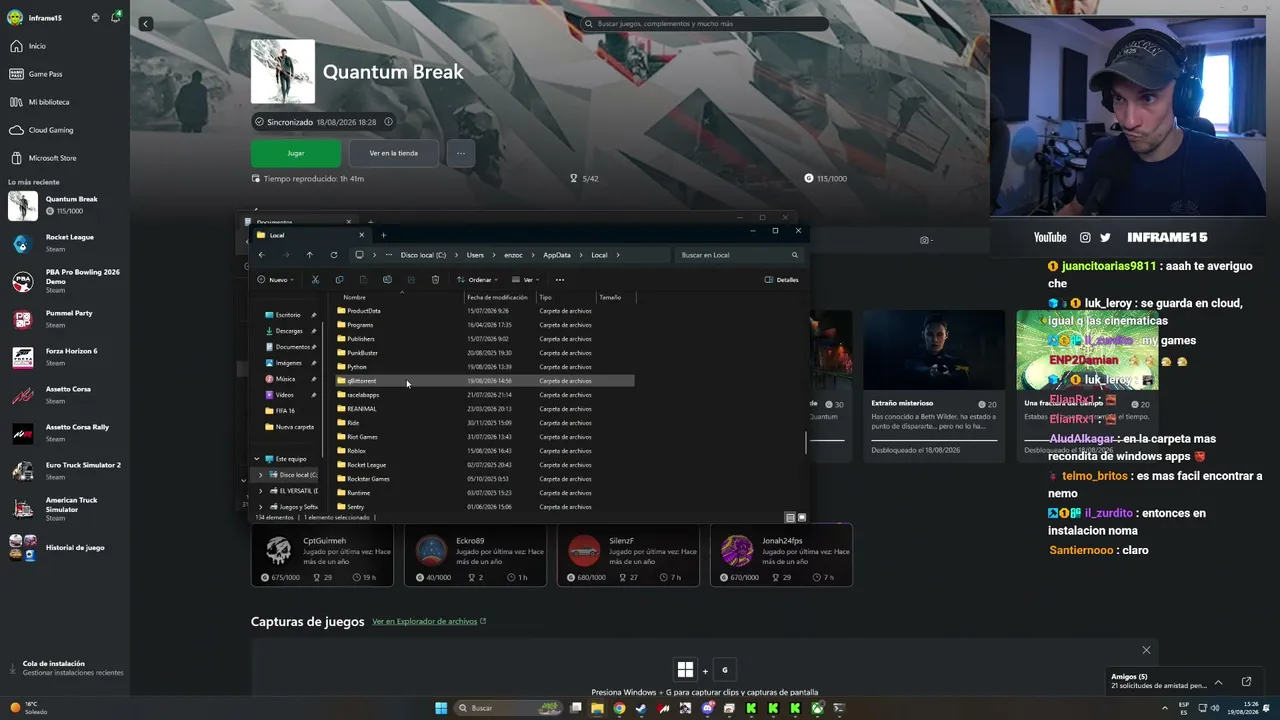
Task: Open the Windows Start menu
Action: (441, 708)
